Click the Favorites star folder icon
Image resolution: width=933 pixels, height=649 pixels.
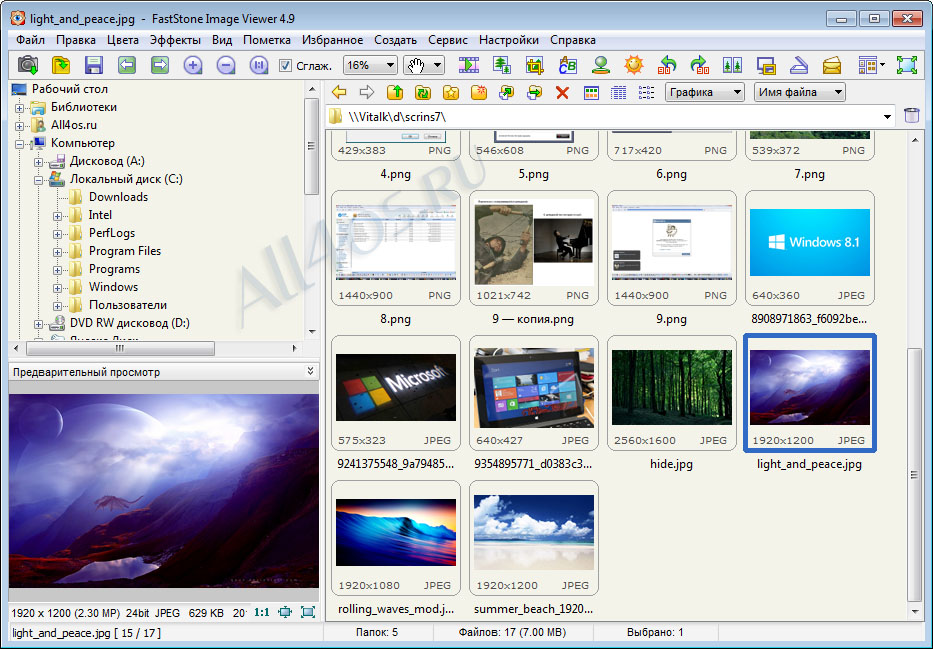(450, 92)
